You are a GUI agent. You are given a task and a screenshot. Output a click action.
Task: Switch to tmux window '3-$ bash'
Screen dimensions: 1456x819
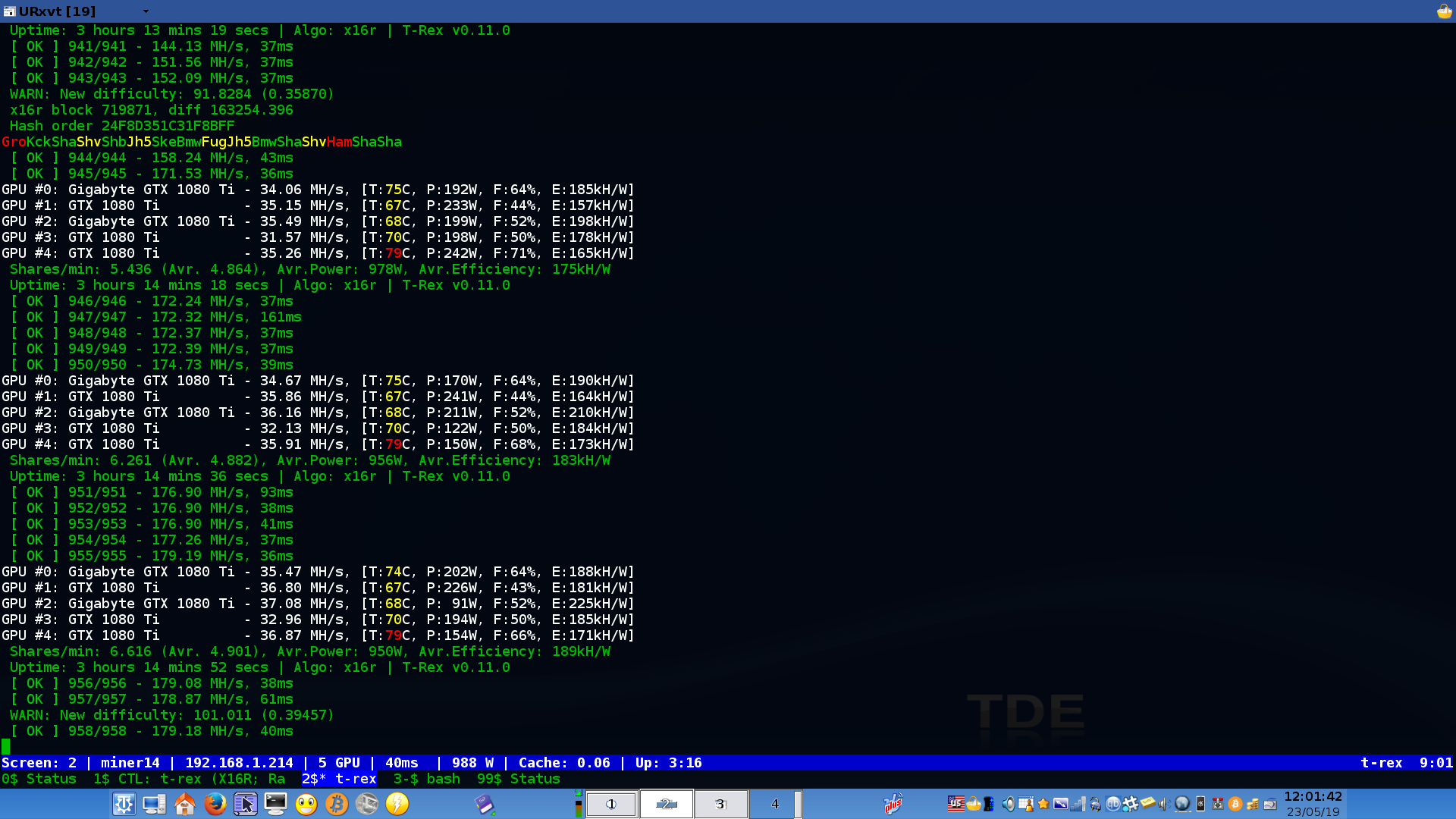coord(427,779)
